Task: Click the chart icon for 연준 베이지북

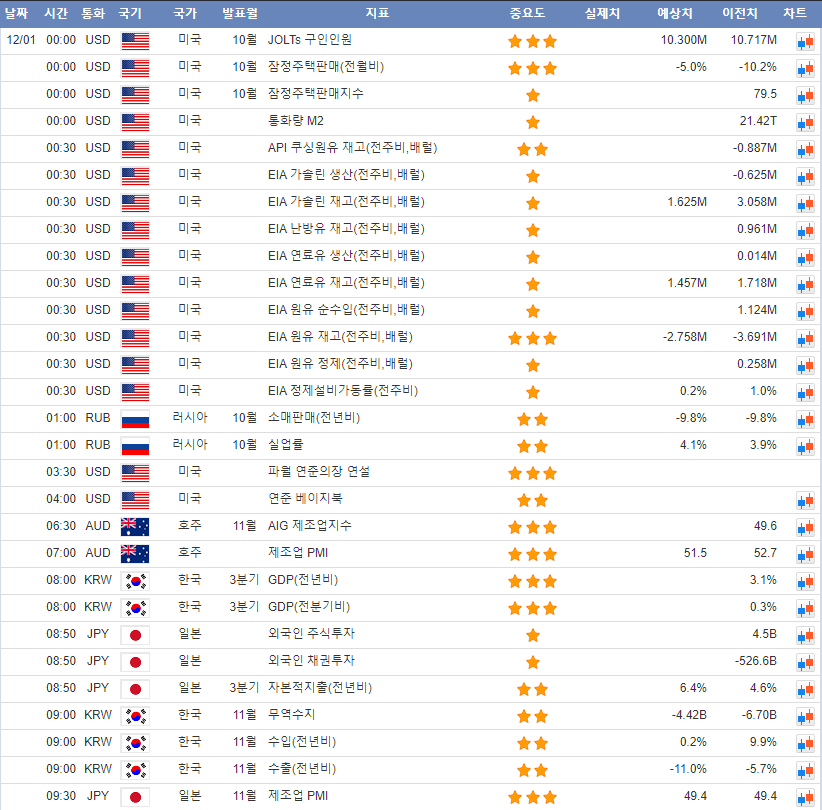Action: [804, 499]
